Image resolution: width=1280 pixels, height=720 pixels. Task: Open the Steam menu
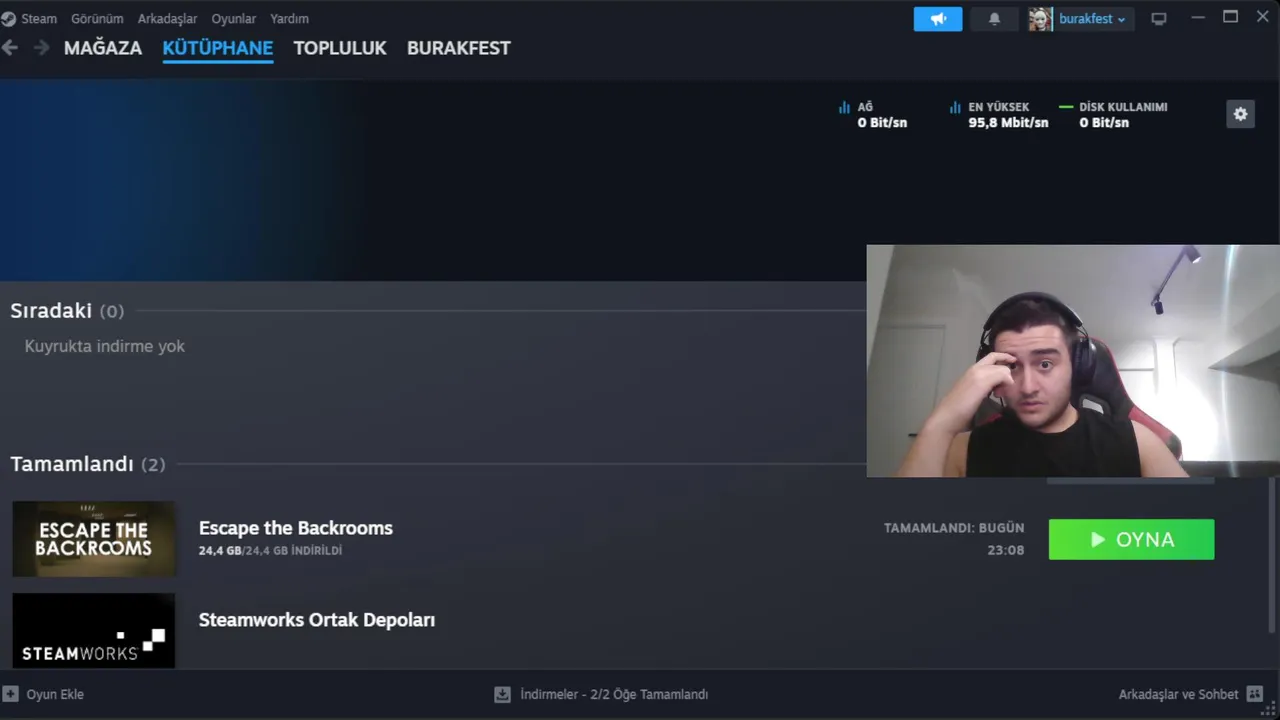(x=39, y=18)
